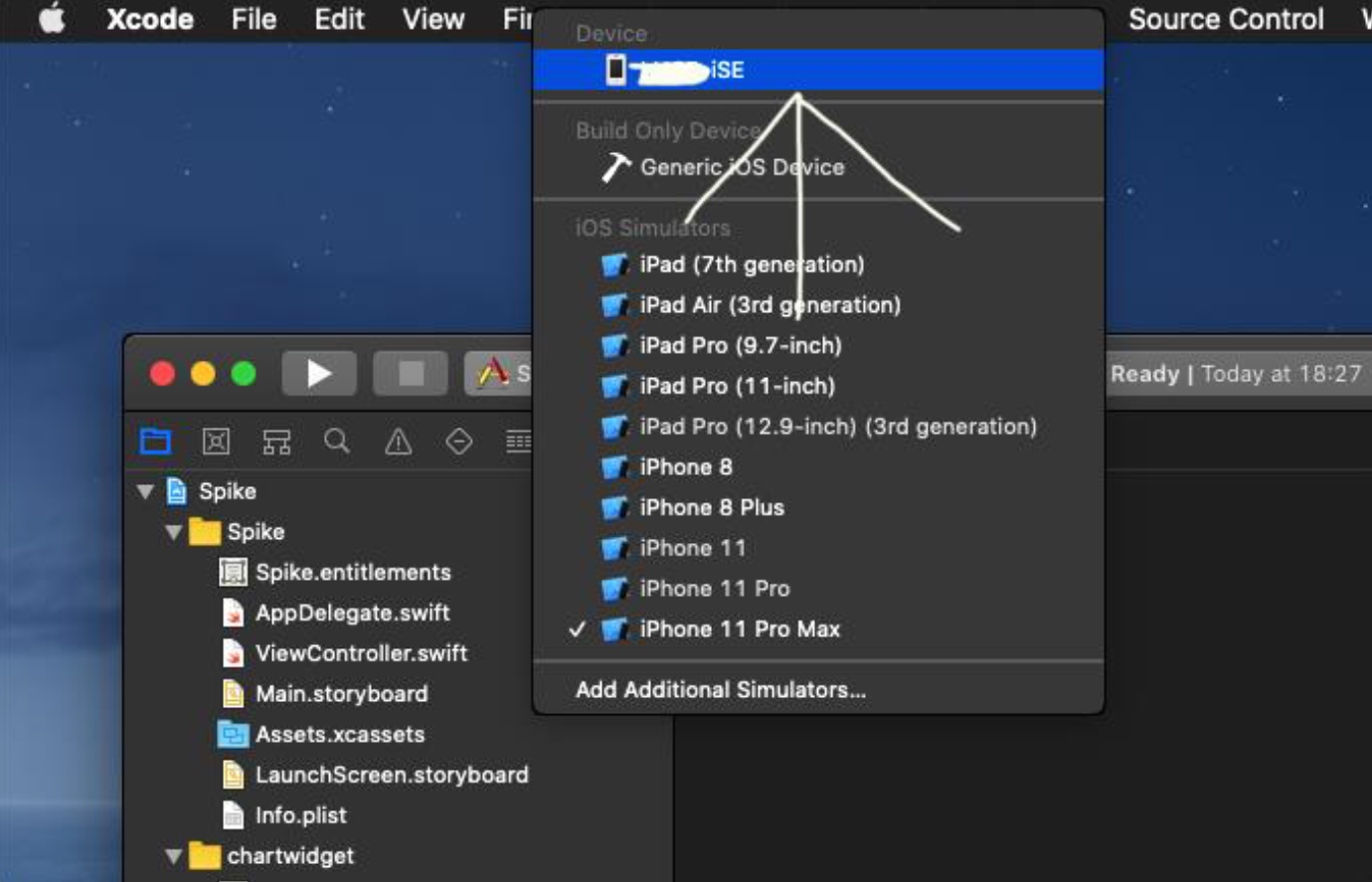Select iPad (7th generation) simulator
This screenshot has width=1372, height=882.
pyautogui.click(x=818, y=265)
